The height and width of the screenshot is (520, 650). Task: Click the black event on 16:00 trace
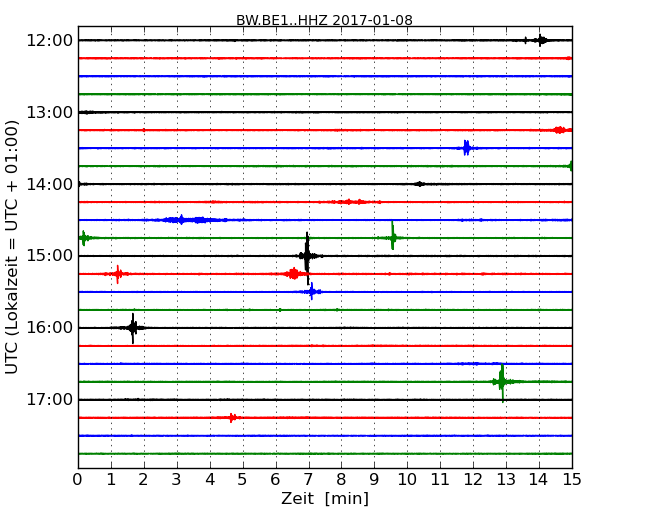click(x=133, y=328)
